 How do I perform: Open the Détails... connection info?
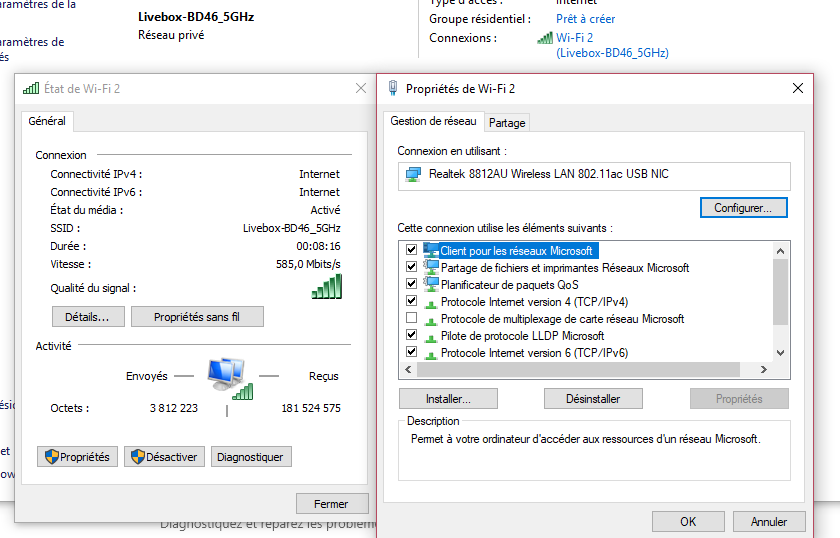click(x=88, y=317)
